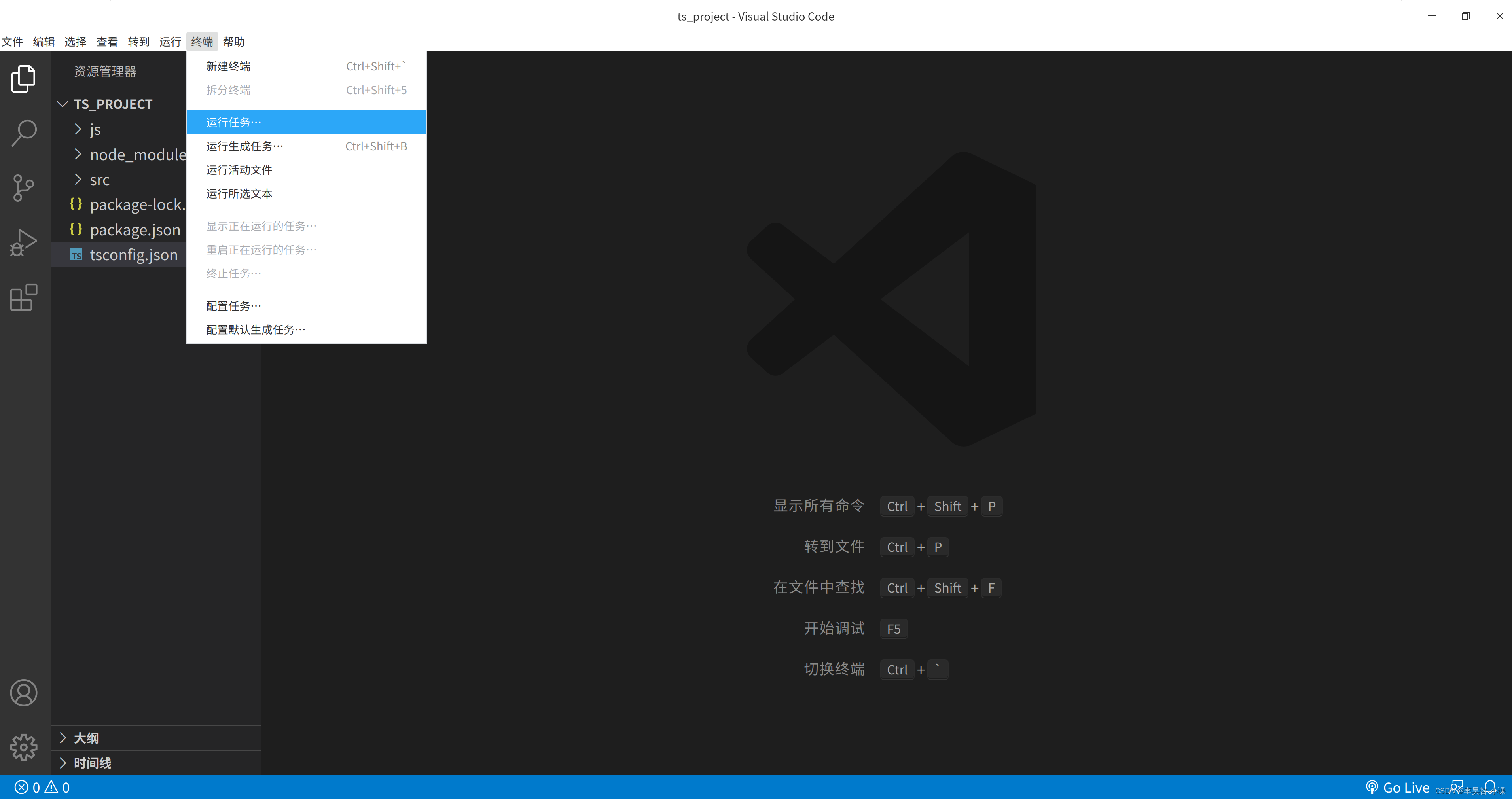Open the Search view icon
This screenshot has height=799, width=1512.
[23, 133]
